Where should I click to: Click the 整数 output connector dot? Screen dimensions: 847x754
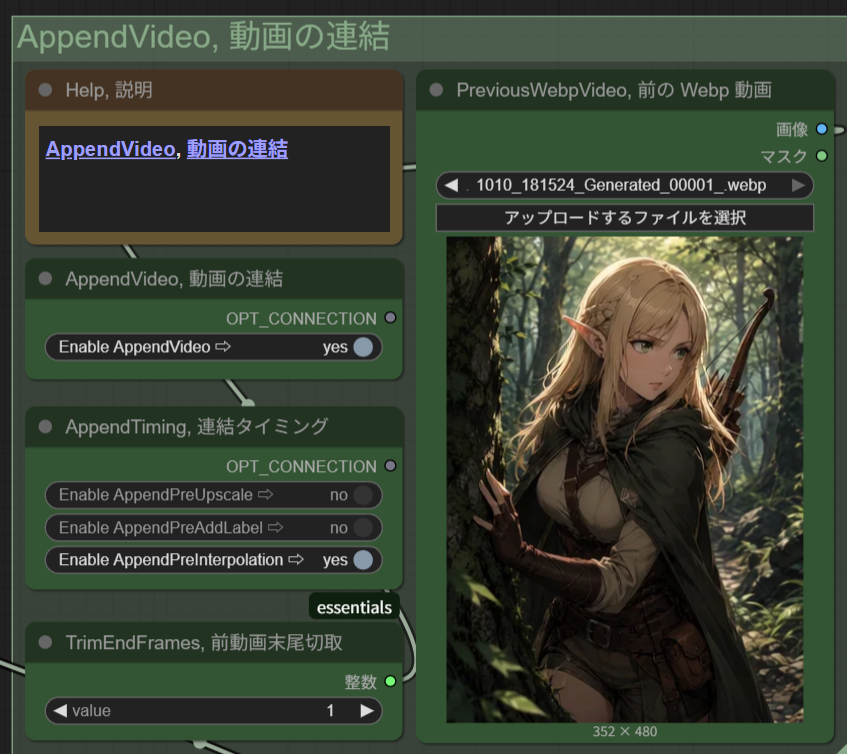point(390,681)
